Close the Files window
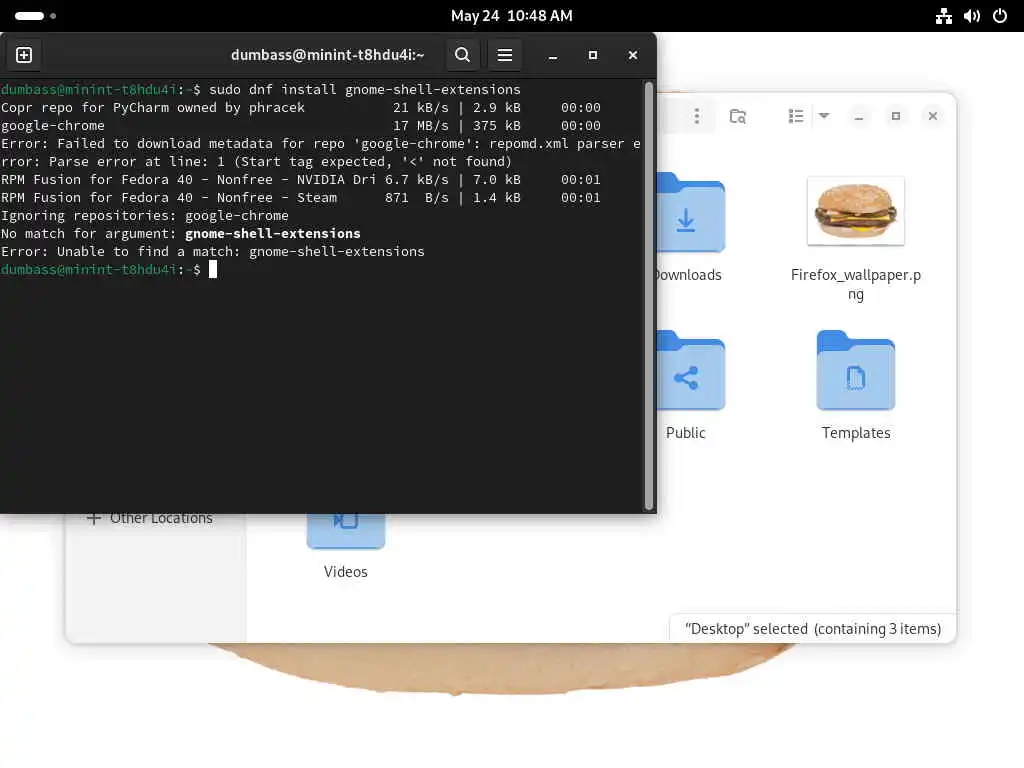 [x=933, y=116]
